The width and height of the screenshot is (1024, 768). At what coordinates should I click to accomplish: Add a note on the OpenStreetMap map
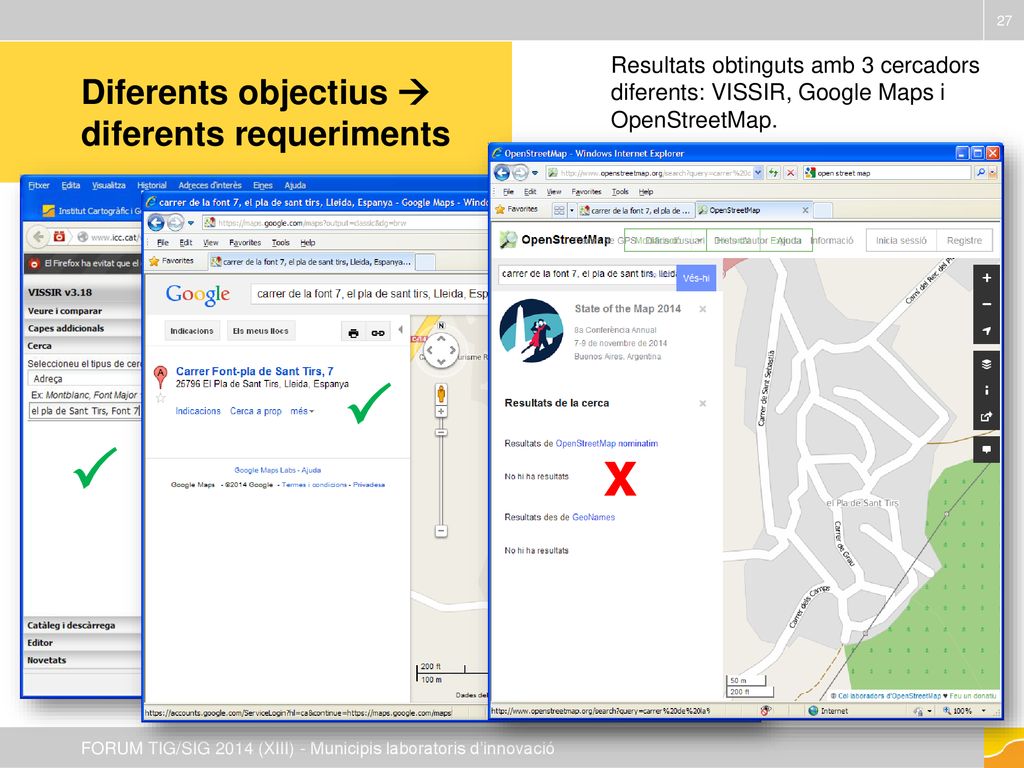(x=986, y=450)
